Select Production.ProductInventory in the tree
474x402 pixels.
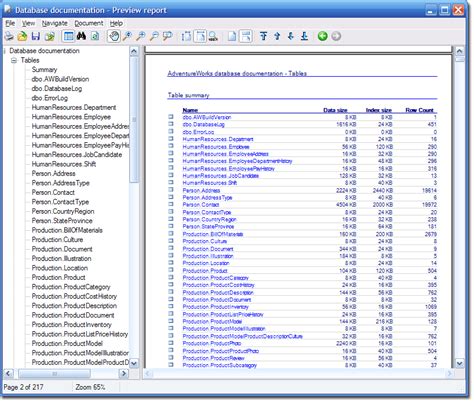tap(72, 325)
